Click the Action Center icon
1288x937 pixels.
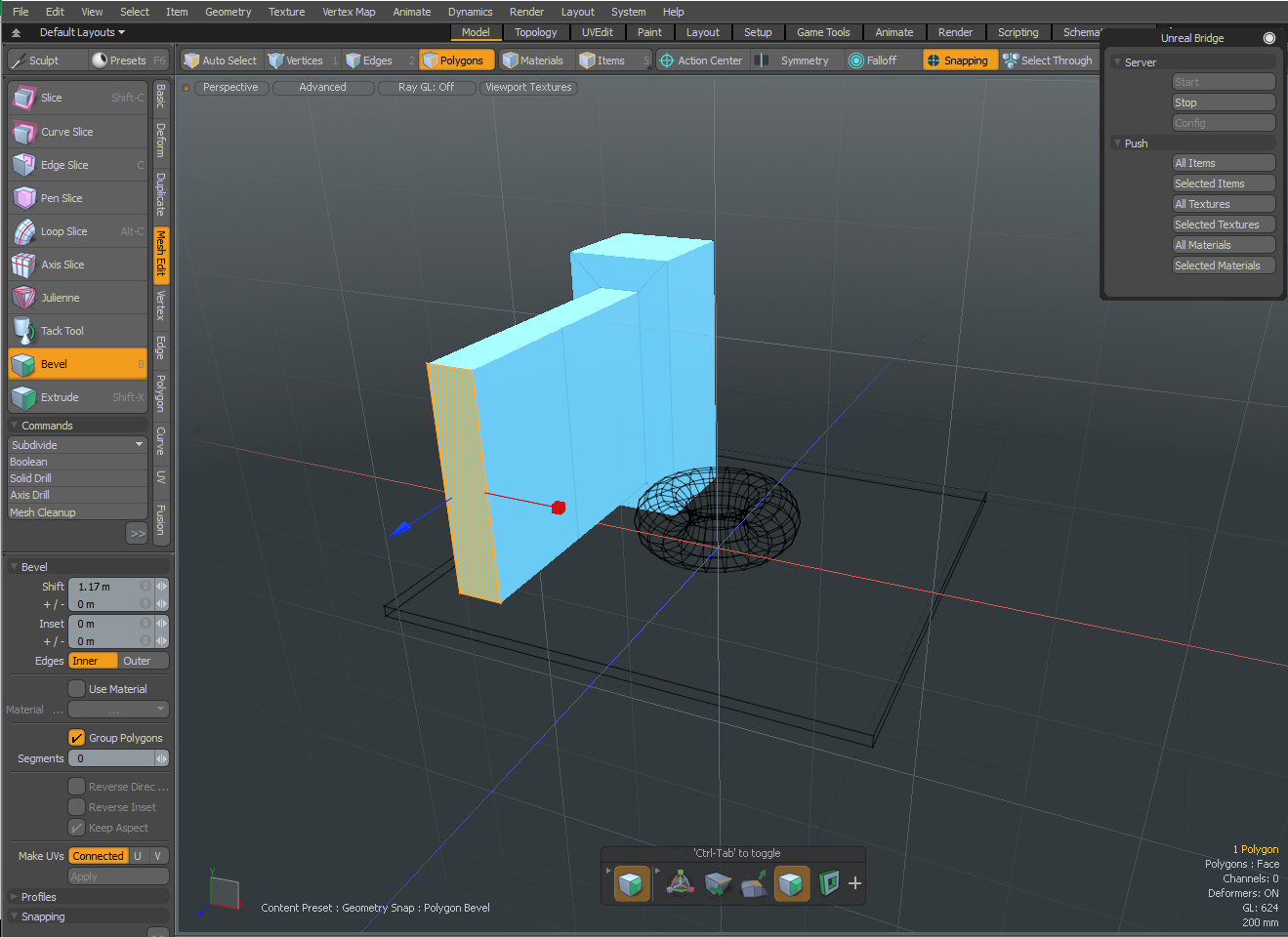[x=667, y=61]
